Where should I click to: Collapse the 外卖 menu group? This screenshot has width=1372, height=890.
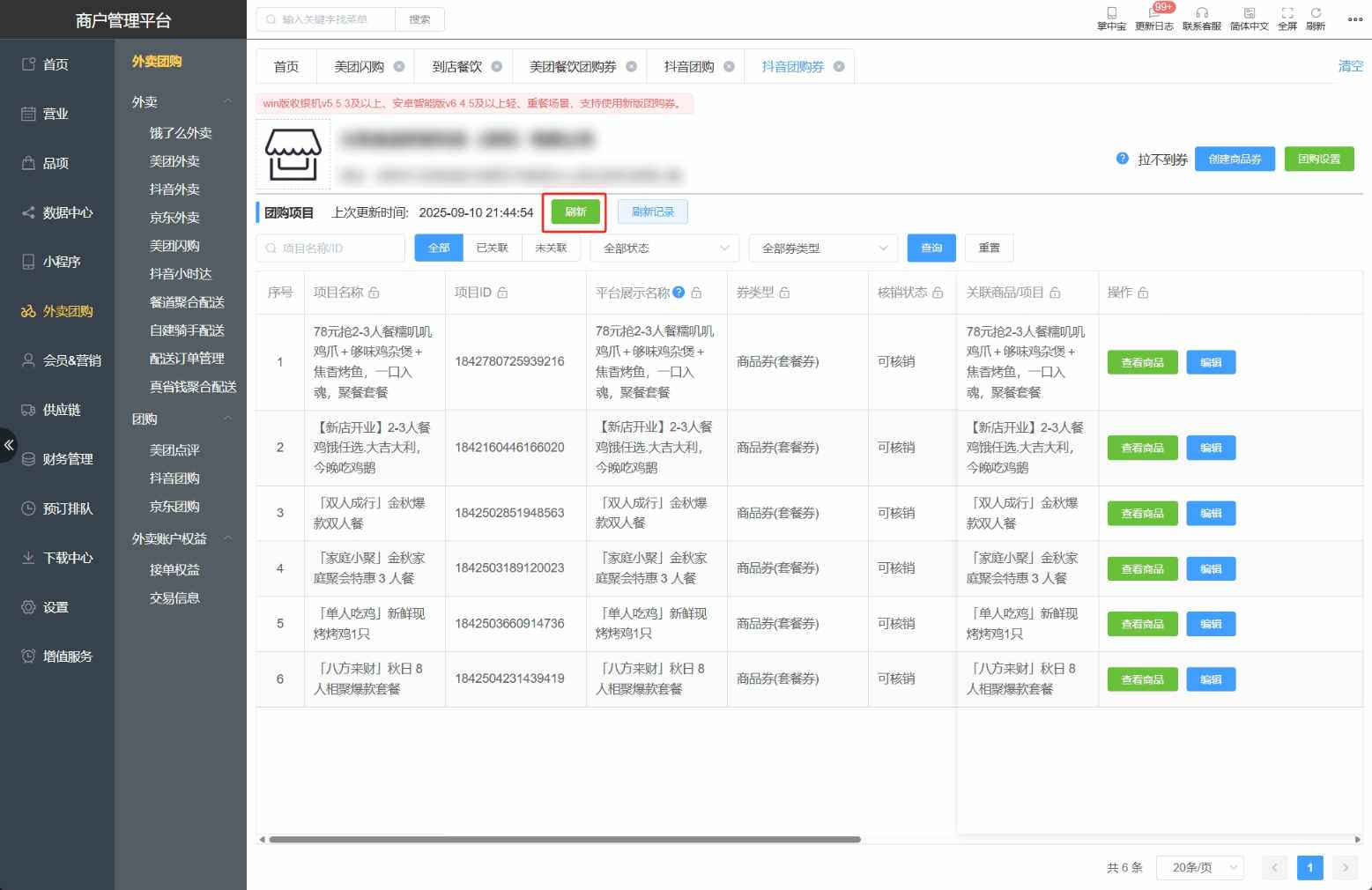[228, 101]
